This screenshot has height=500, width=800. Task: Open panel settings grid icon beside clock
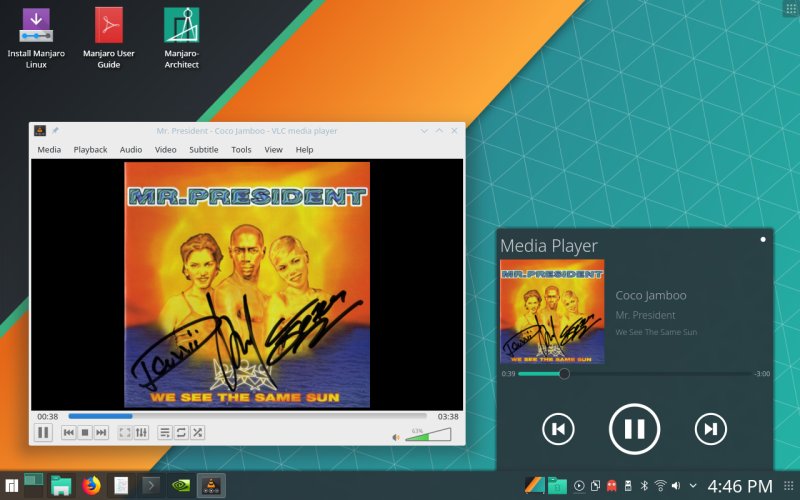(789, 485)
